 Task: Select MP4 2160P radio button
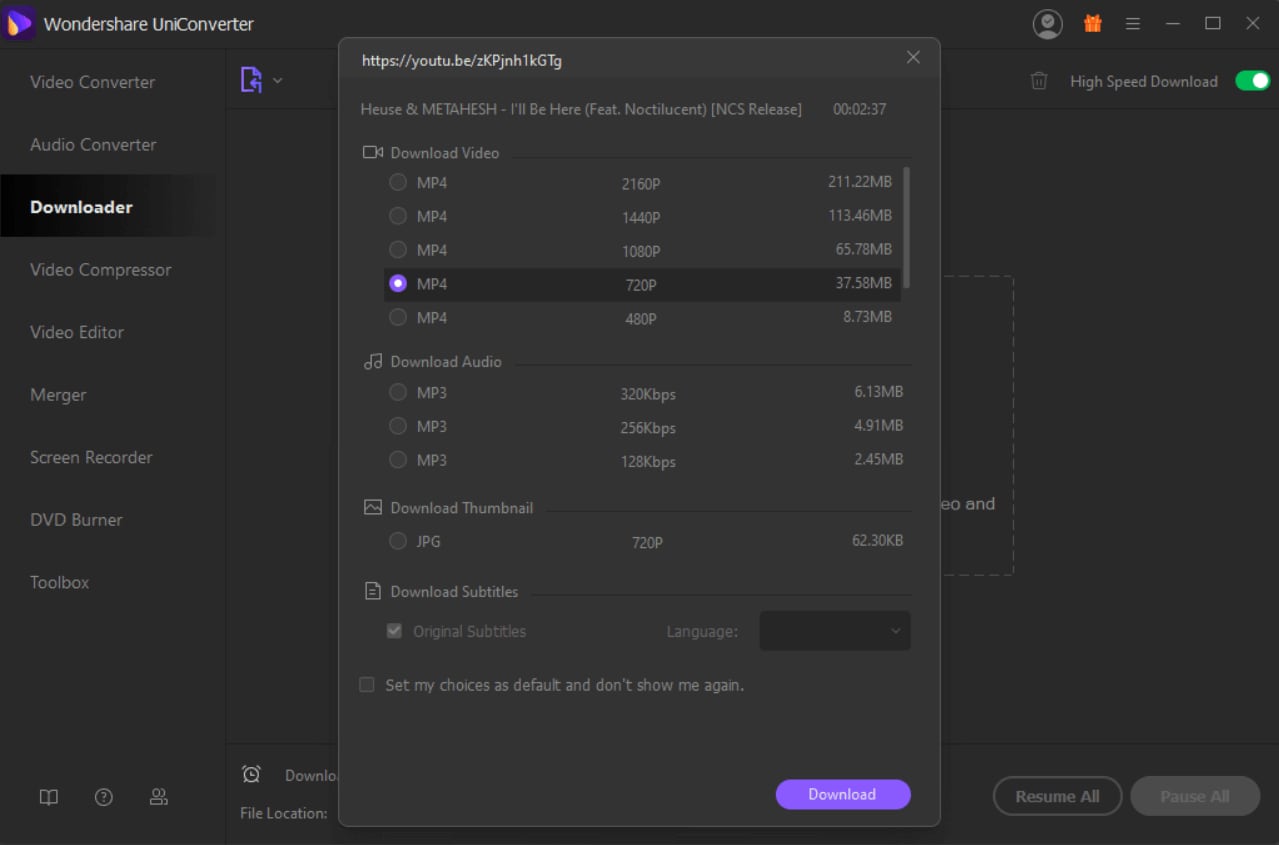click(x=398, y=183)
